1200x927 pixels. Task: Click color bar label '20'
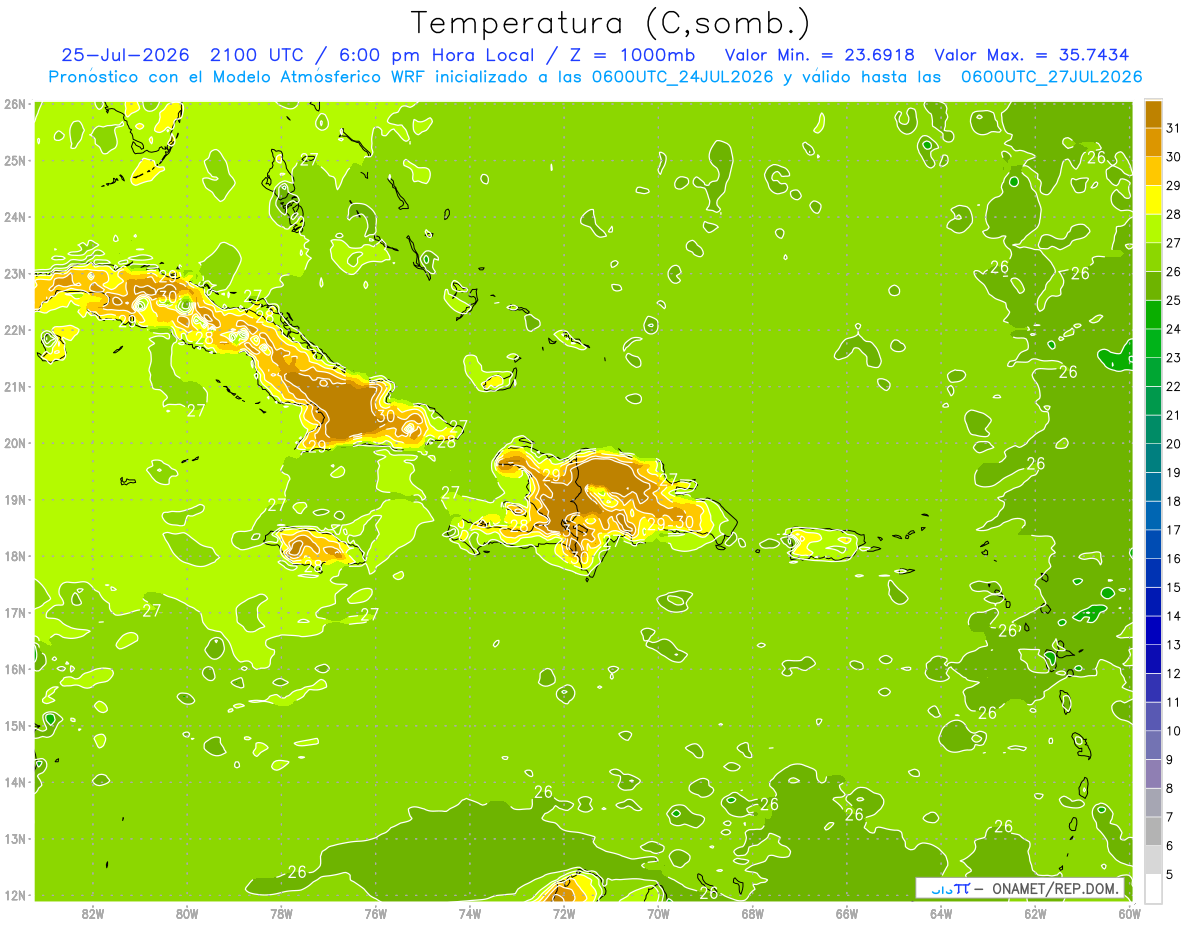(x=1174, y=444)
